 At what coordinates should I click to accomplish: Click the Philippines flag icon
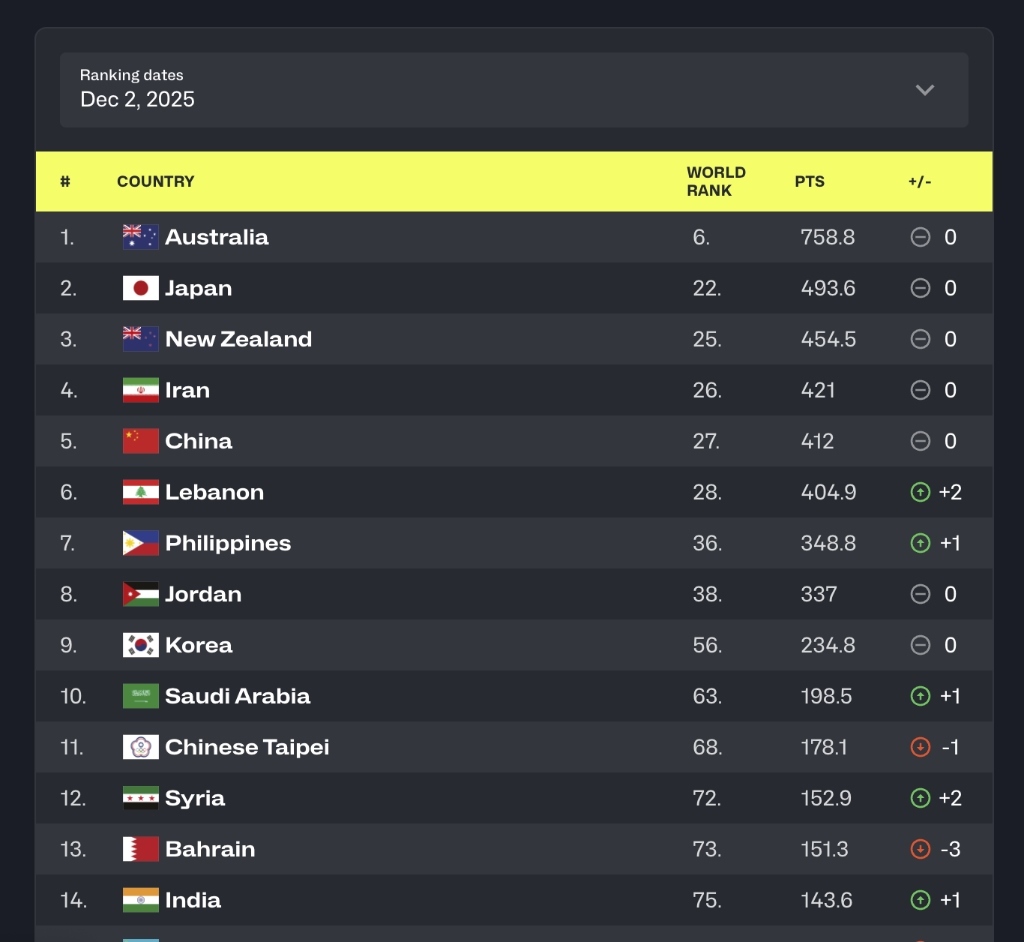coord(140,543)
